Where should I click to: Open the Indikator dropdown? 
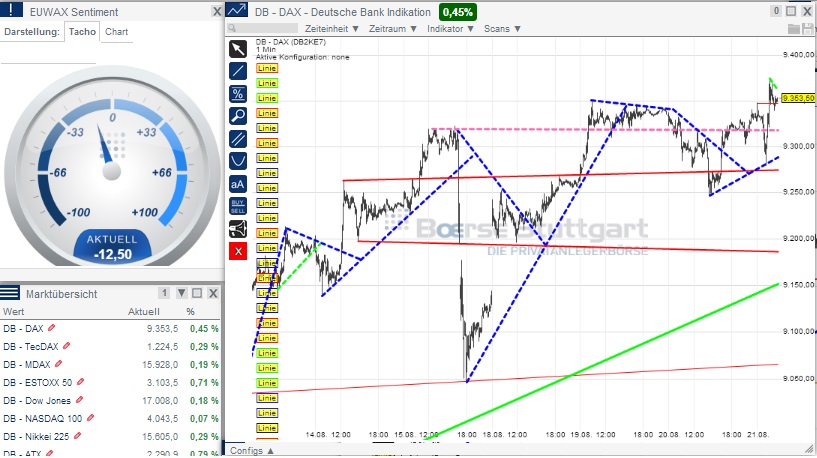[x=450, y=29]
